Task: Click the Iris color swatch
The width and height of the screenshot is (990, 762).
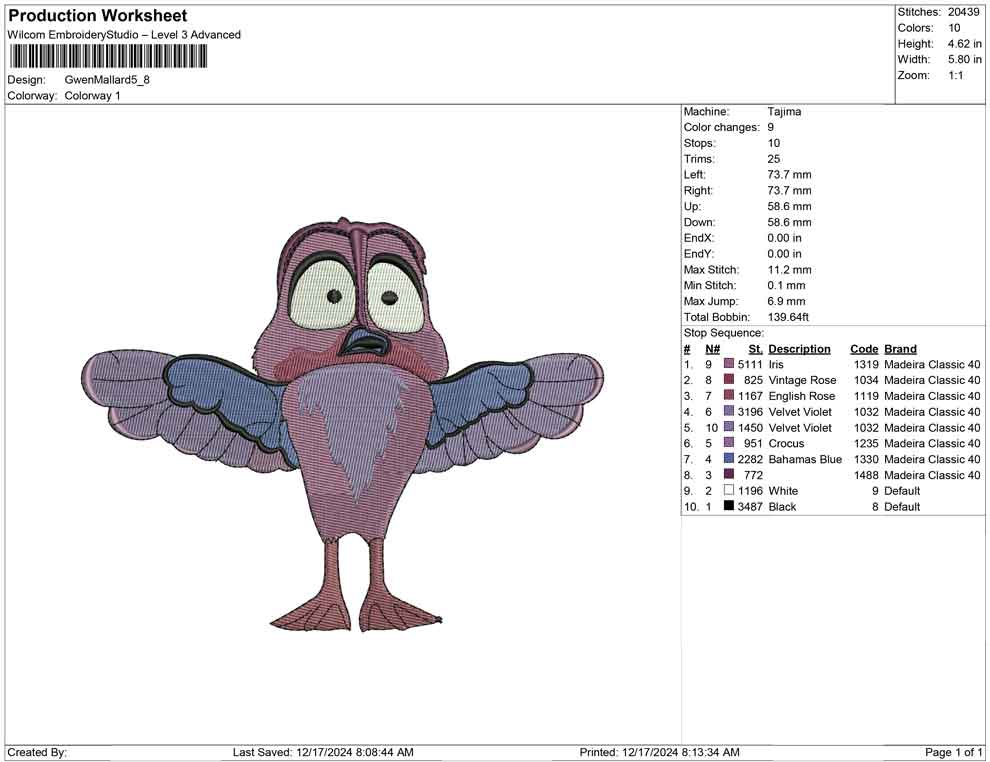Action: [x=729, y=364]
